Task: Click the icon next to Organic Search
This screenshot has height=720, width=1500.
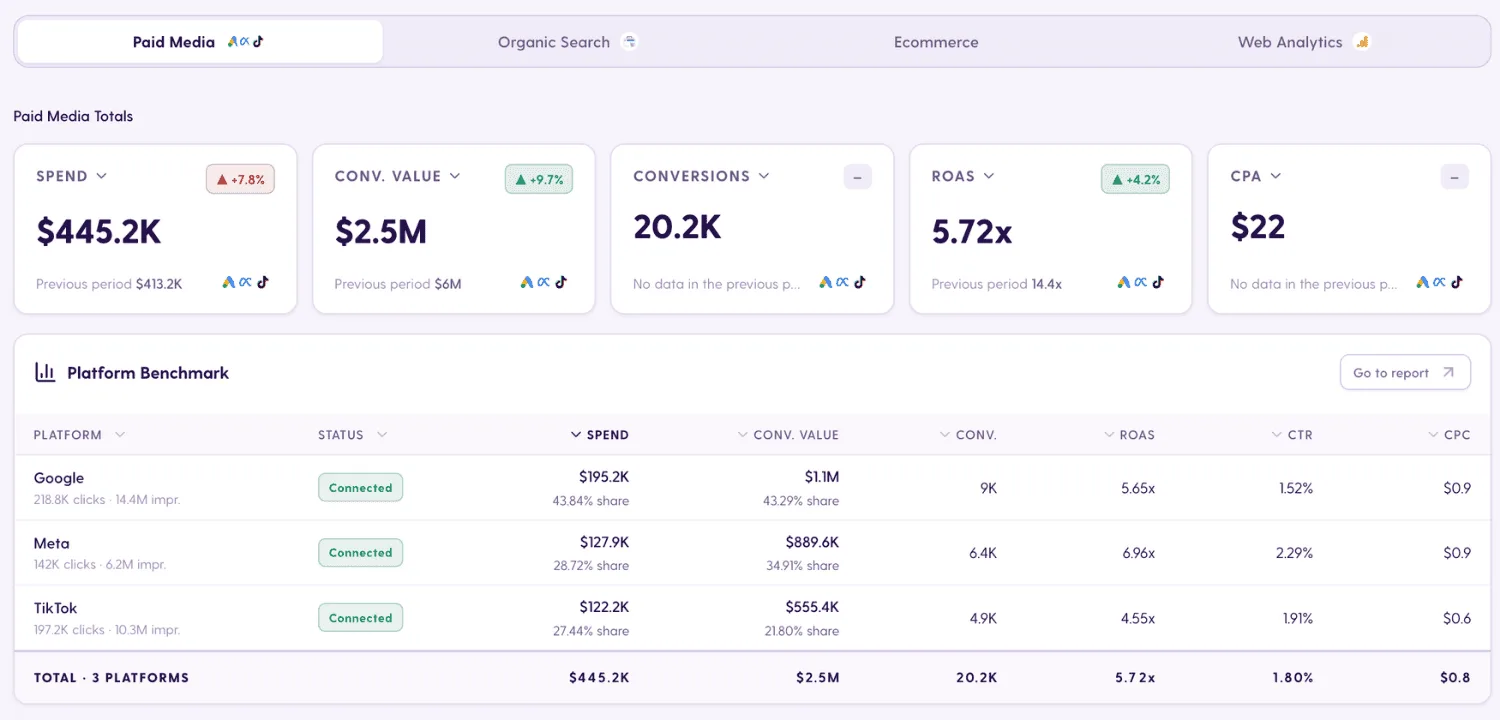Action: (629, 42)
